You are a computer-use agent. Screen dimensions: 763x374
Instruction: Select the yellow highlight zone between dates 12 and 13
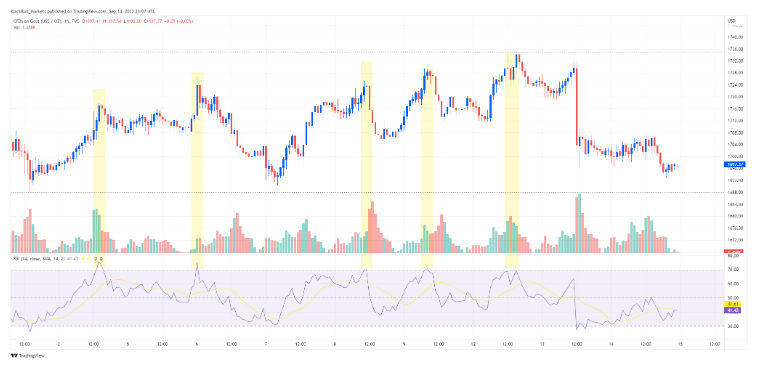click(x=512, y=160)
